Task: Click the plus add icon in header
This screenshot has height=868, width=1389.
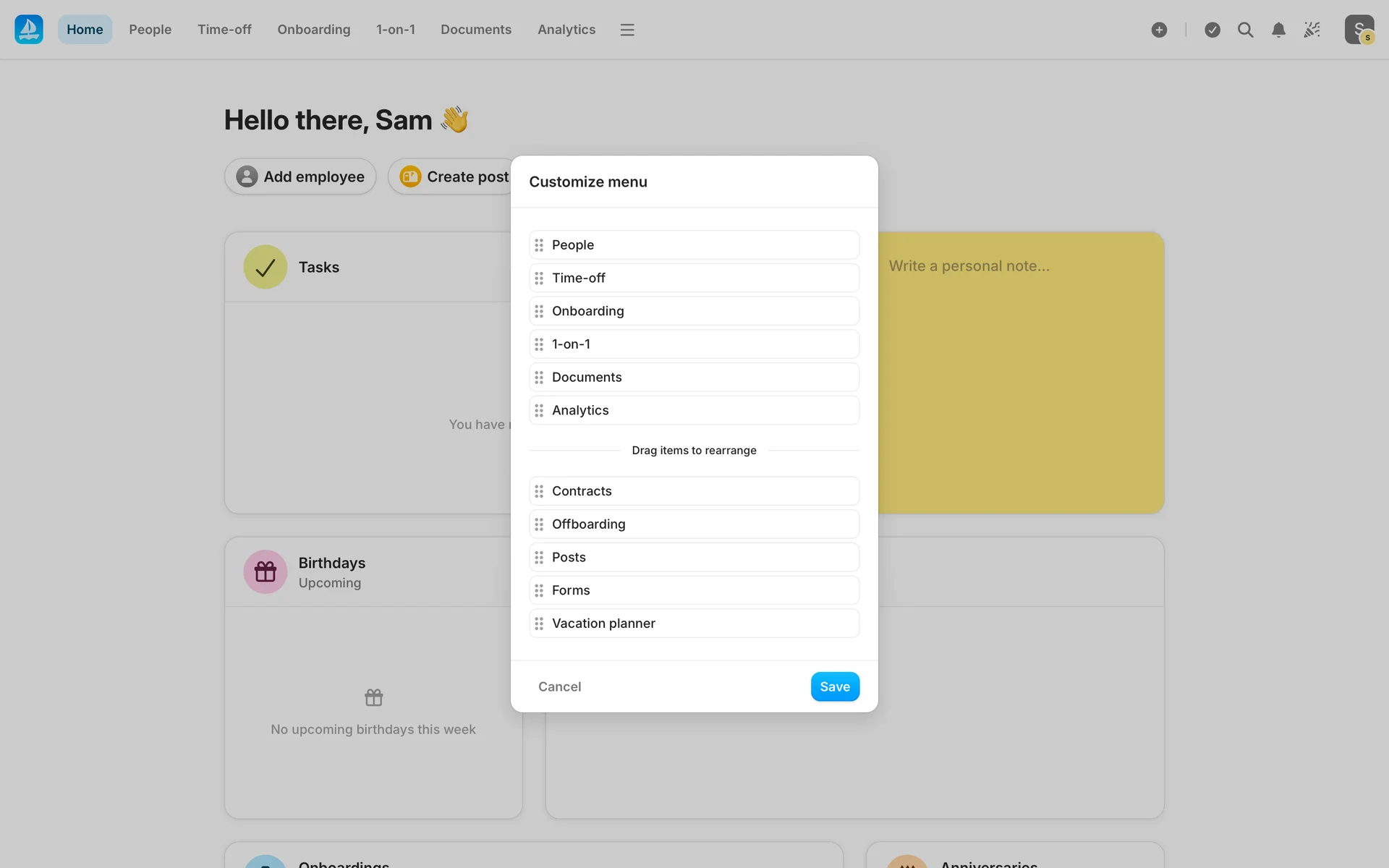Action: 1159,30
